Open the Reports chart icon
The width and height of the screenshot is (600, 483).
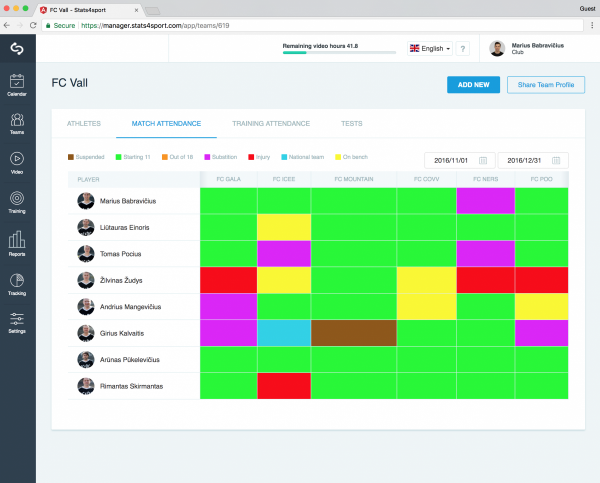[17, 243]
